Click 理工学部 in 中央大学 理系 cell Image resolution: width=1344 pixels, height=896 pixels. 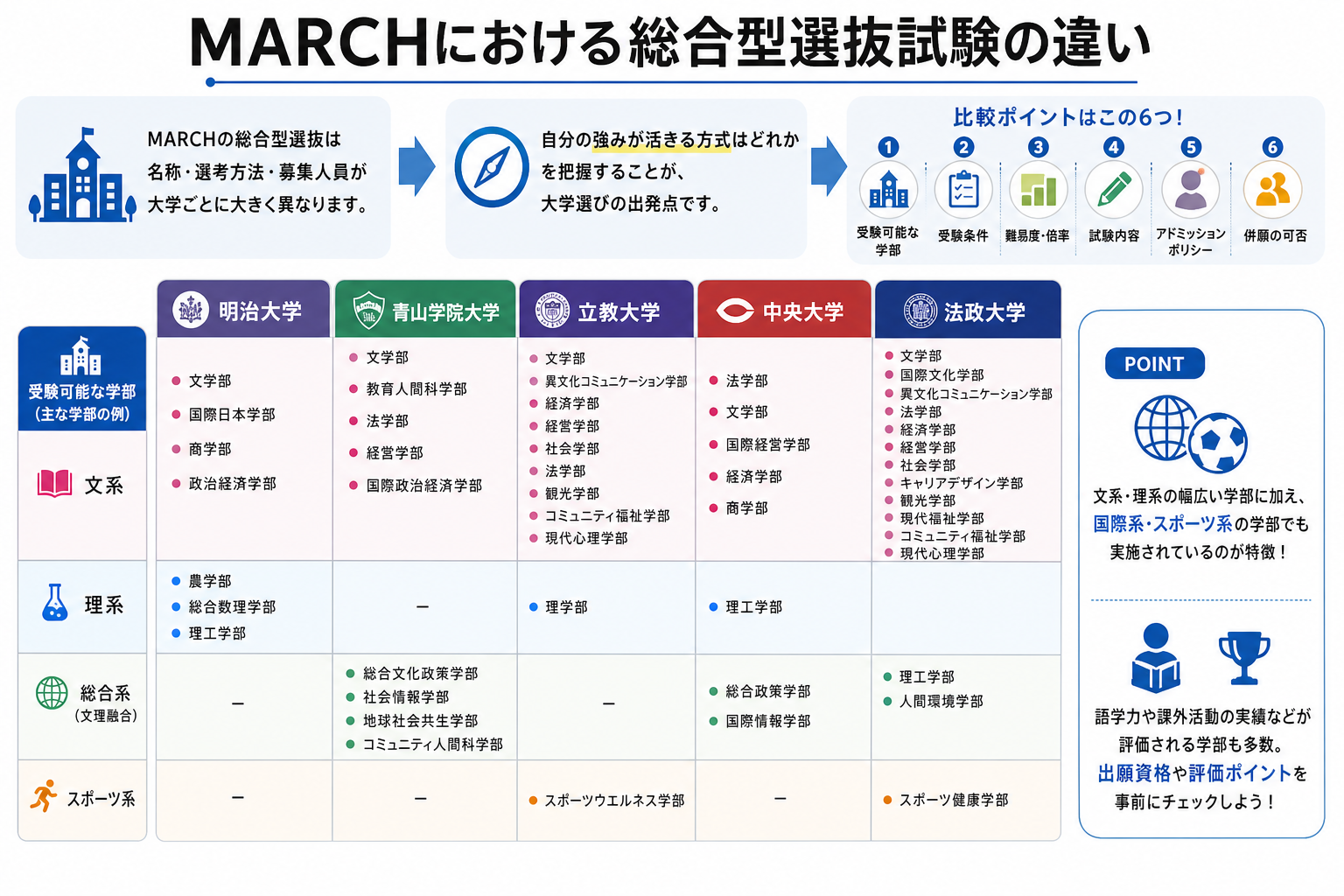coord(754,607)
